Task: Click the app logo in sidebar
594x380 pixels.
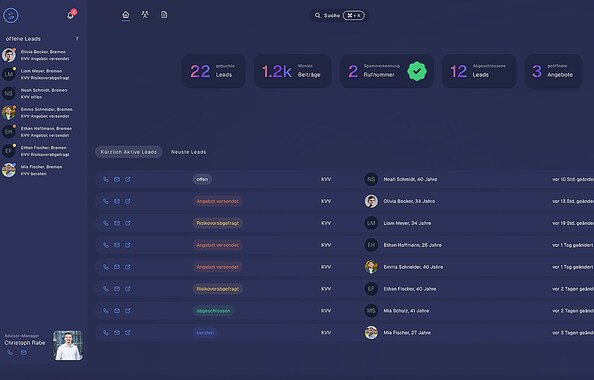Action: pos(11,16)
